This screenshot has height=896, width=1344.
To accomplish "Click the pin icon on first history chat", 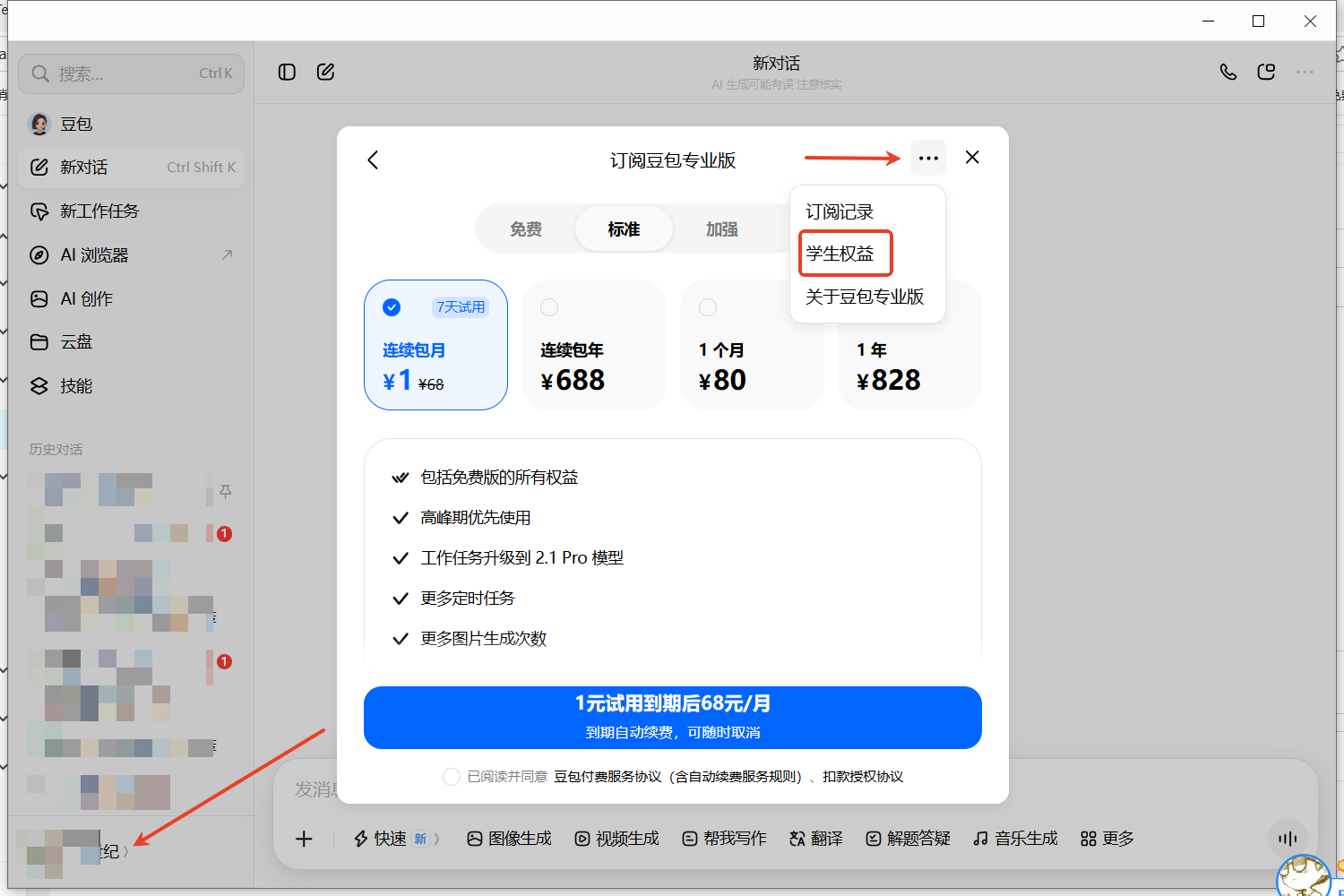I will (226, 491).
